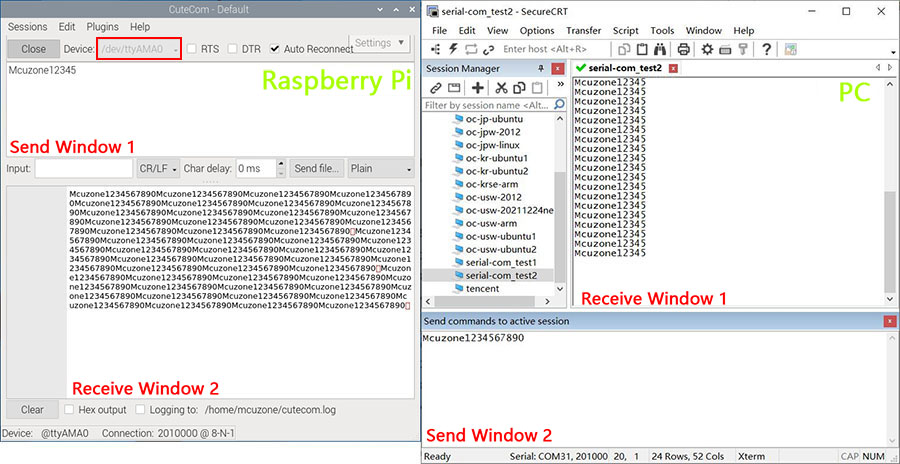Screen dimensions: 900x464
Task: Open the Device /dev/ttyAMA0 dropdown
Action: point(139,49)
